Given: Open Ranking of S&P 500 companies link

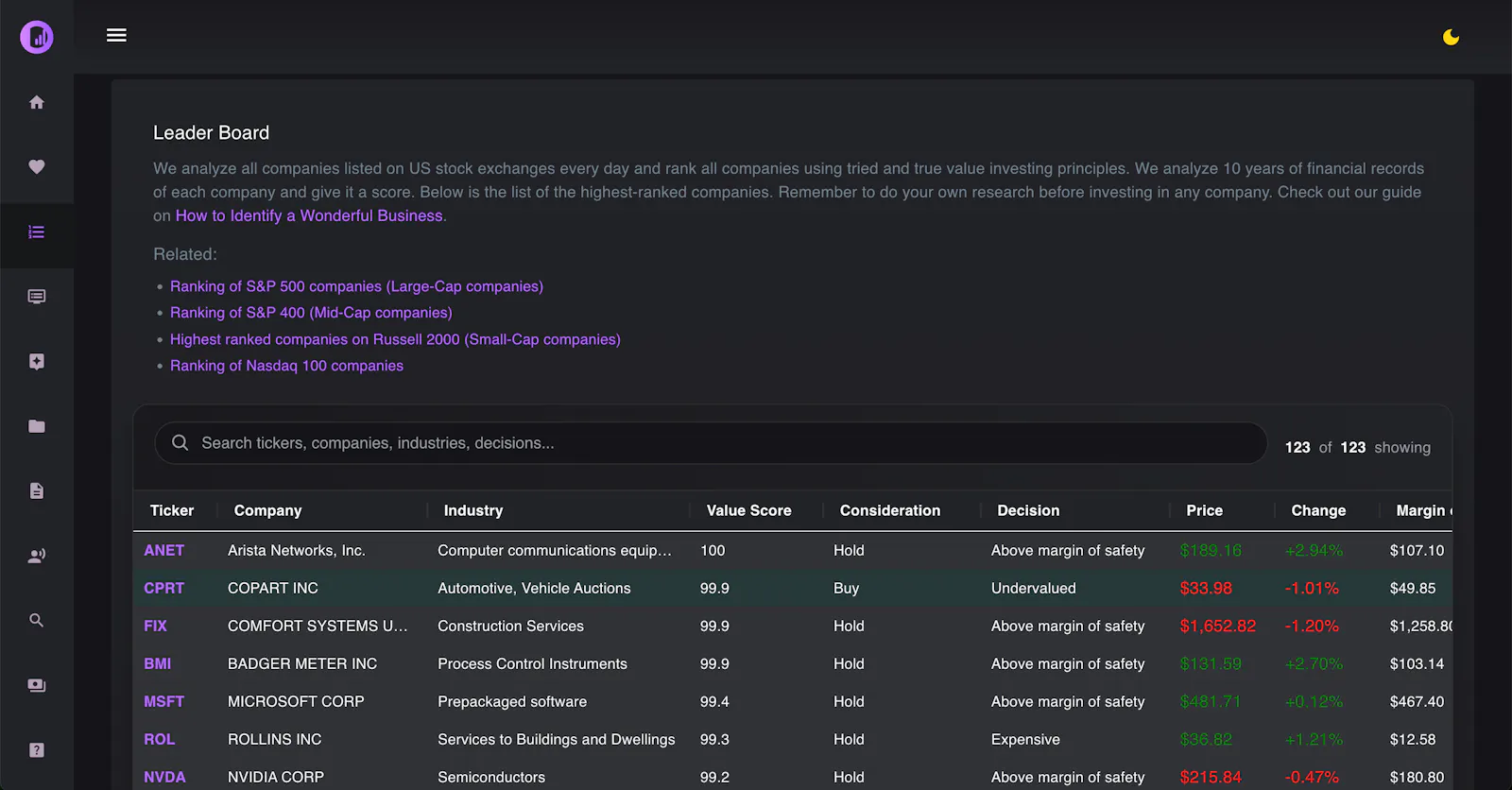Looking at the screenshot, I should pos(356,286).
